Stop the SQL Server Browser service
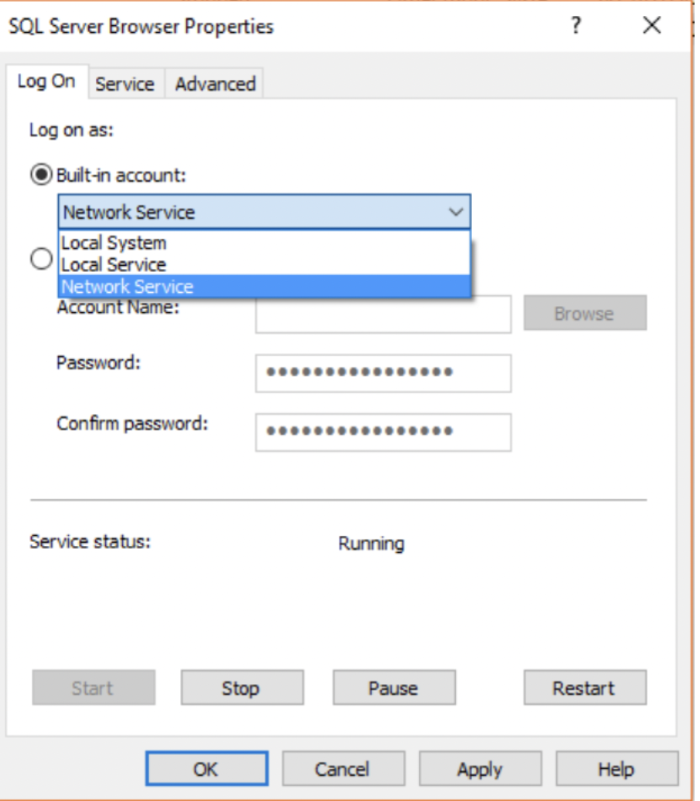This screenshot has width=700, height=801. click(x=242, y=688)
